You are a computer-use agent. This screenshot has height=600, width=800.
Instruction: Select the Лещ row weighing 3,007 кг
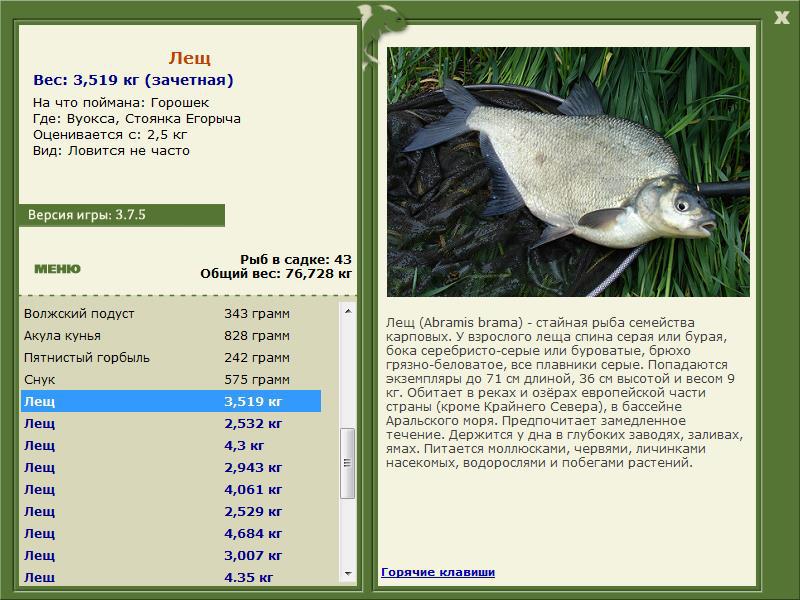(x=171, y=555)
